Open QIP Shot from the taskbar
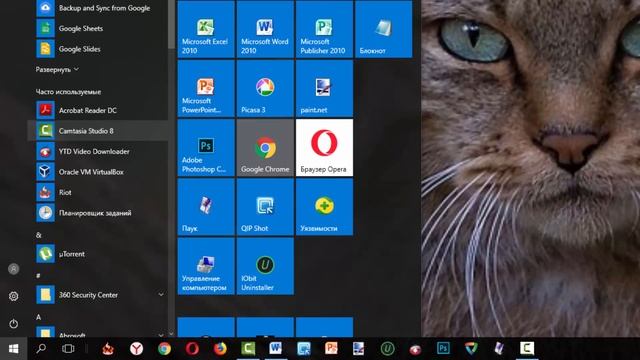640x360 pixels. (304, 349)
